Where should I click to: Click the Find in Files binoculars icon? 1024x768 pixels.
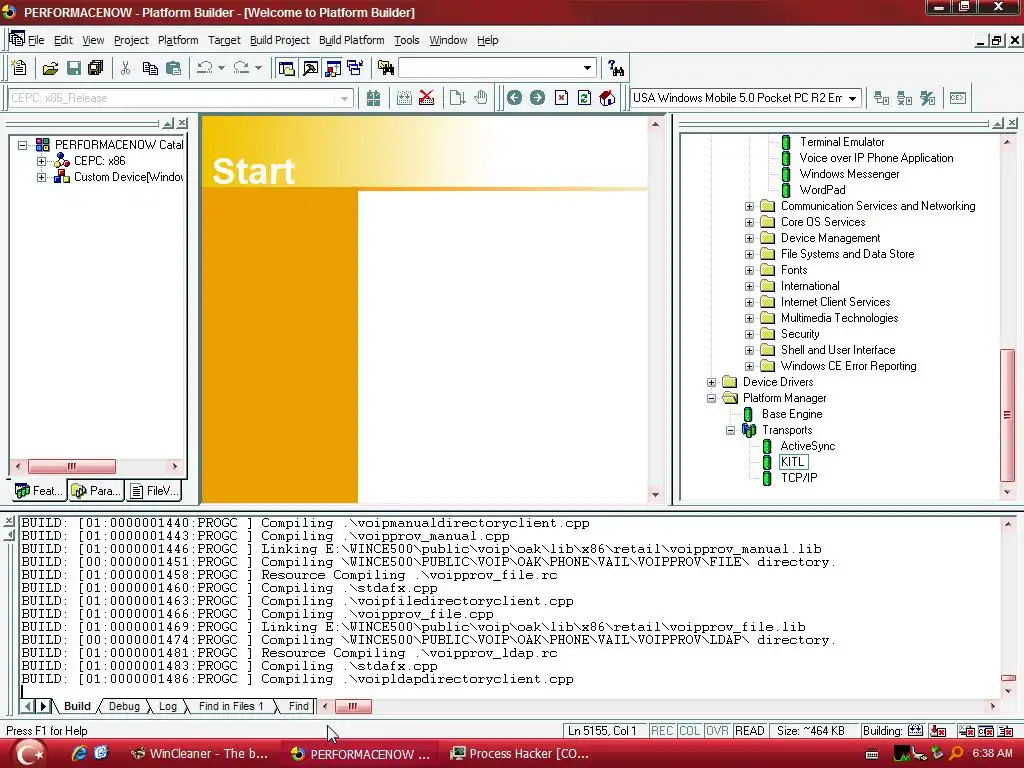pyautogui.click(x=386, y=68)
